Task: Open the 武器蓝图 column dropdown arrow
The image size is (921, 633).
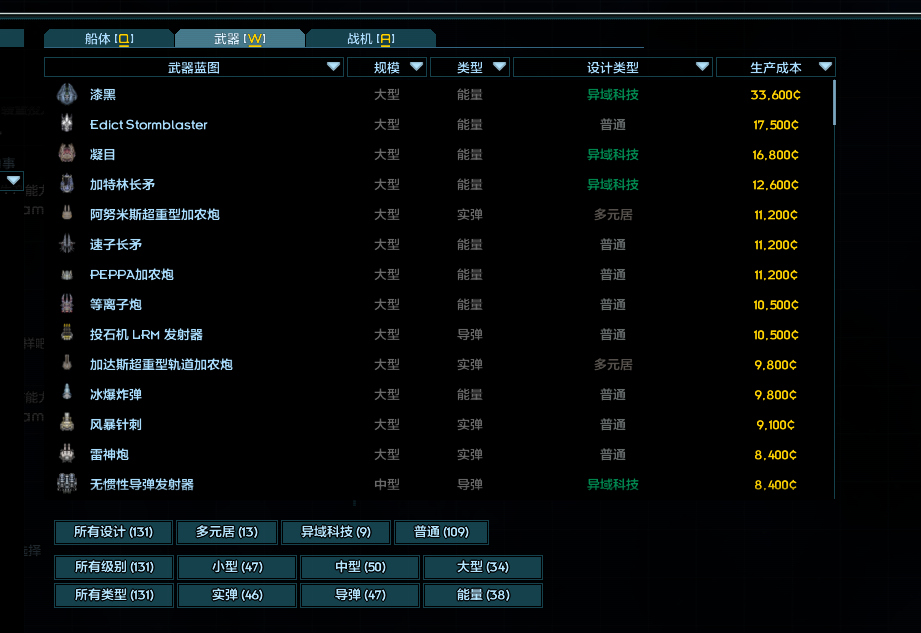Action: coord(333,67)
